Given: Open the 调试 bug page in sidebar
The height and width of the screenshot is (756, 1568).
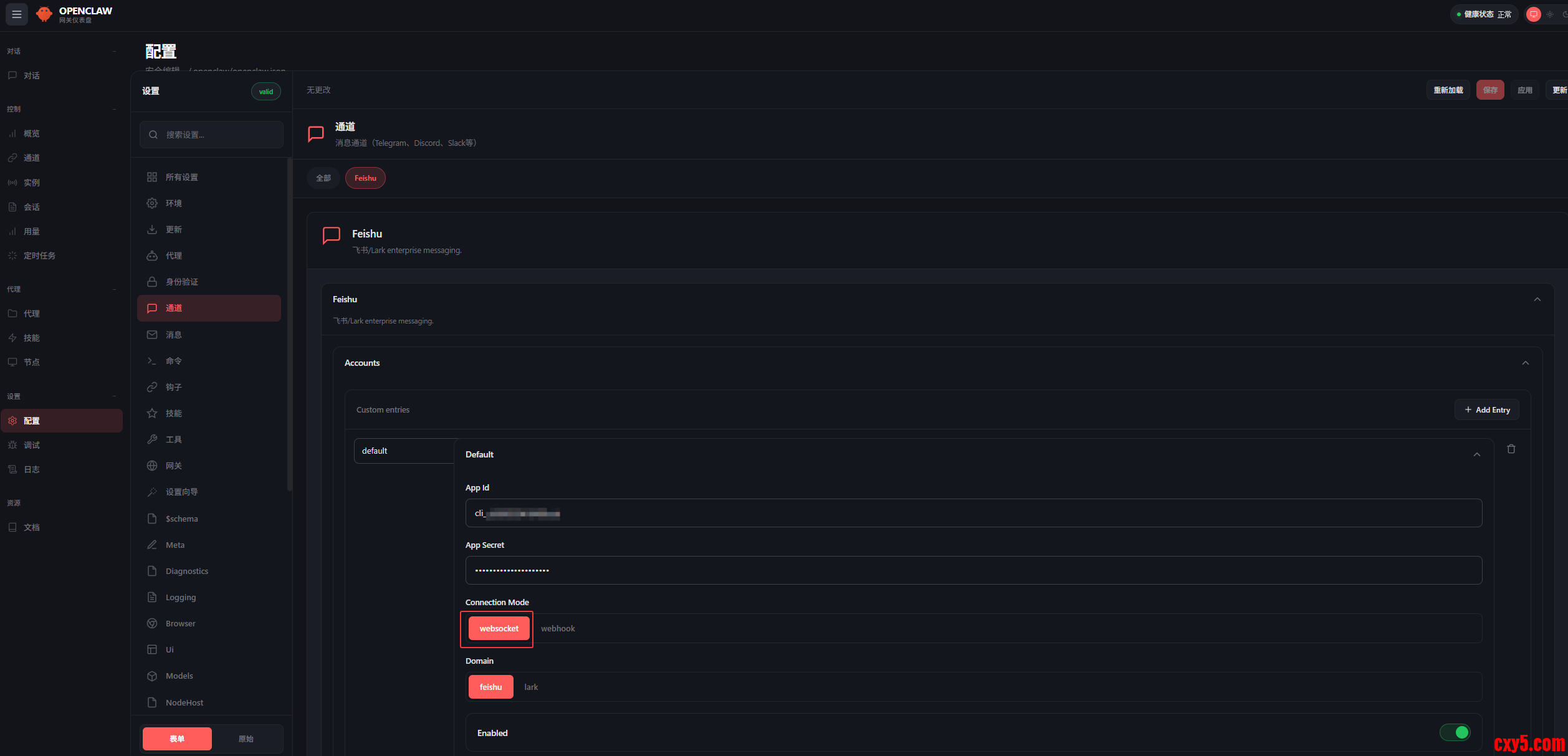Looking at the screenshot, I should 31,445.
